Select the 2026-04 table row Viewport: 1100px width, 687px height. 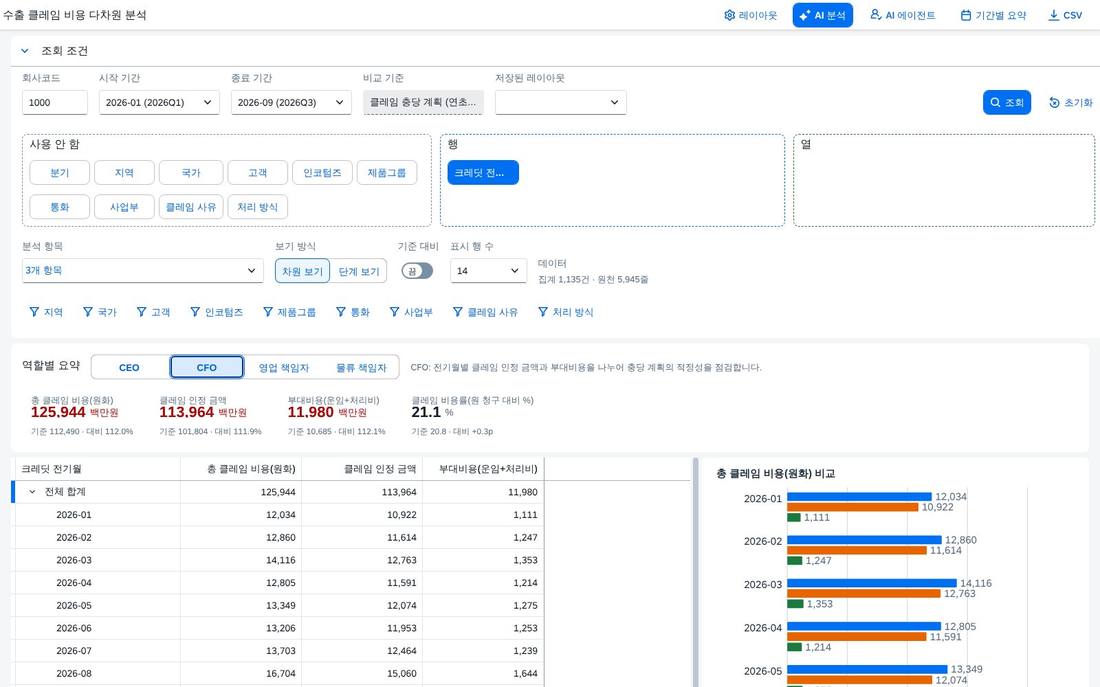pos(279,582)
